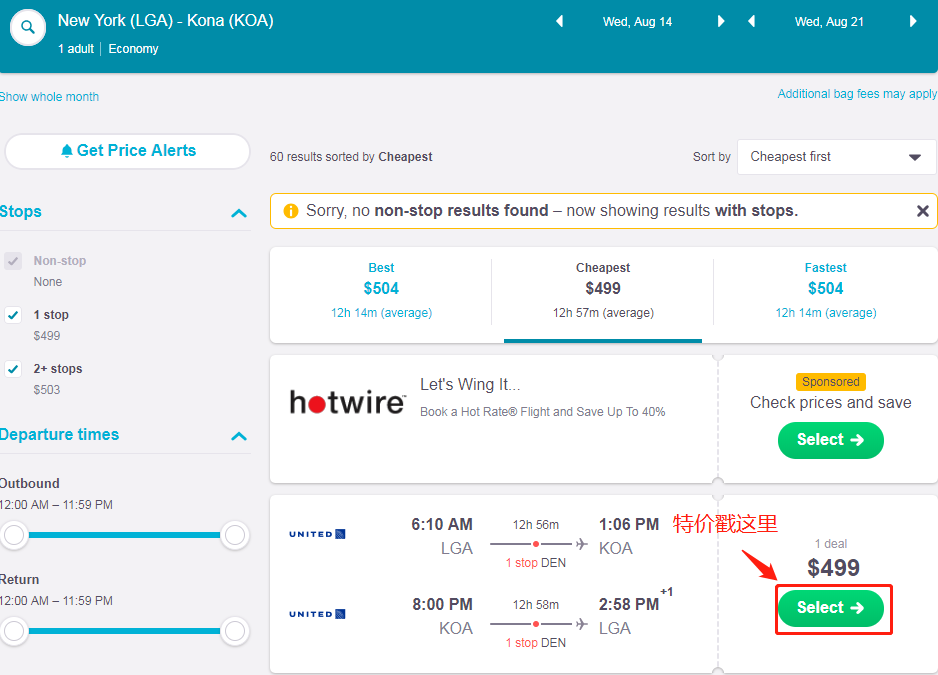Click Get Price Alerts button

coord(127,151)
